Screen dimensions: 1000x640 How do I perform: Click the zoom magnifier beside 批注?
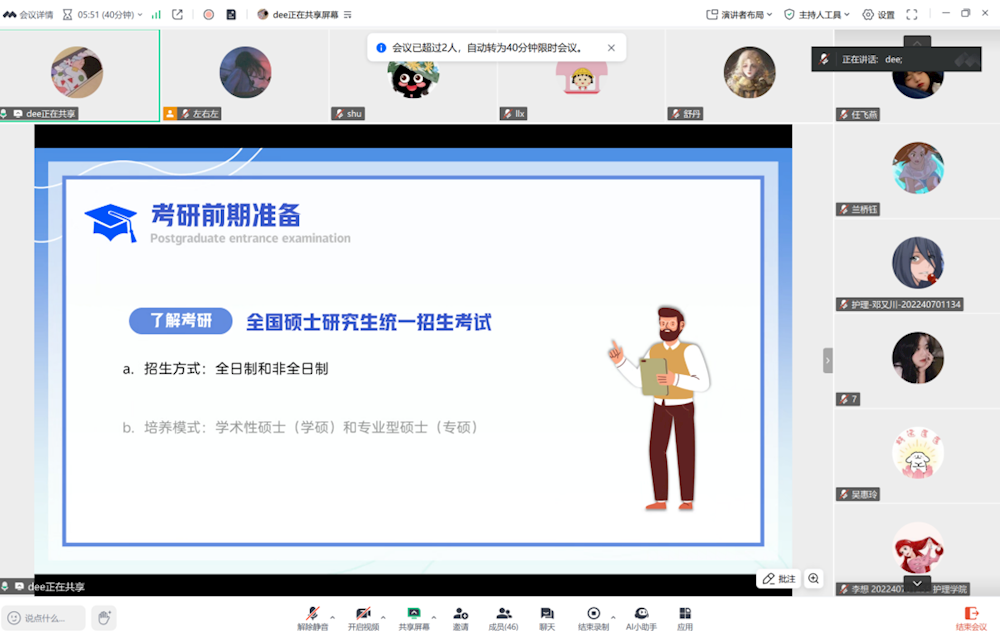[814, 579]
